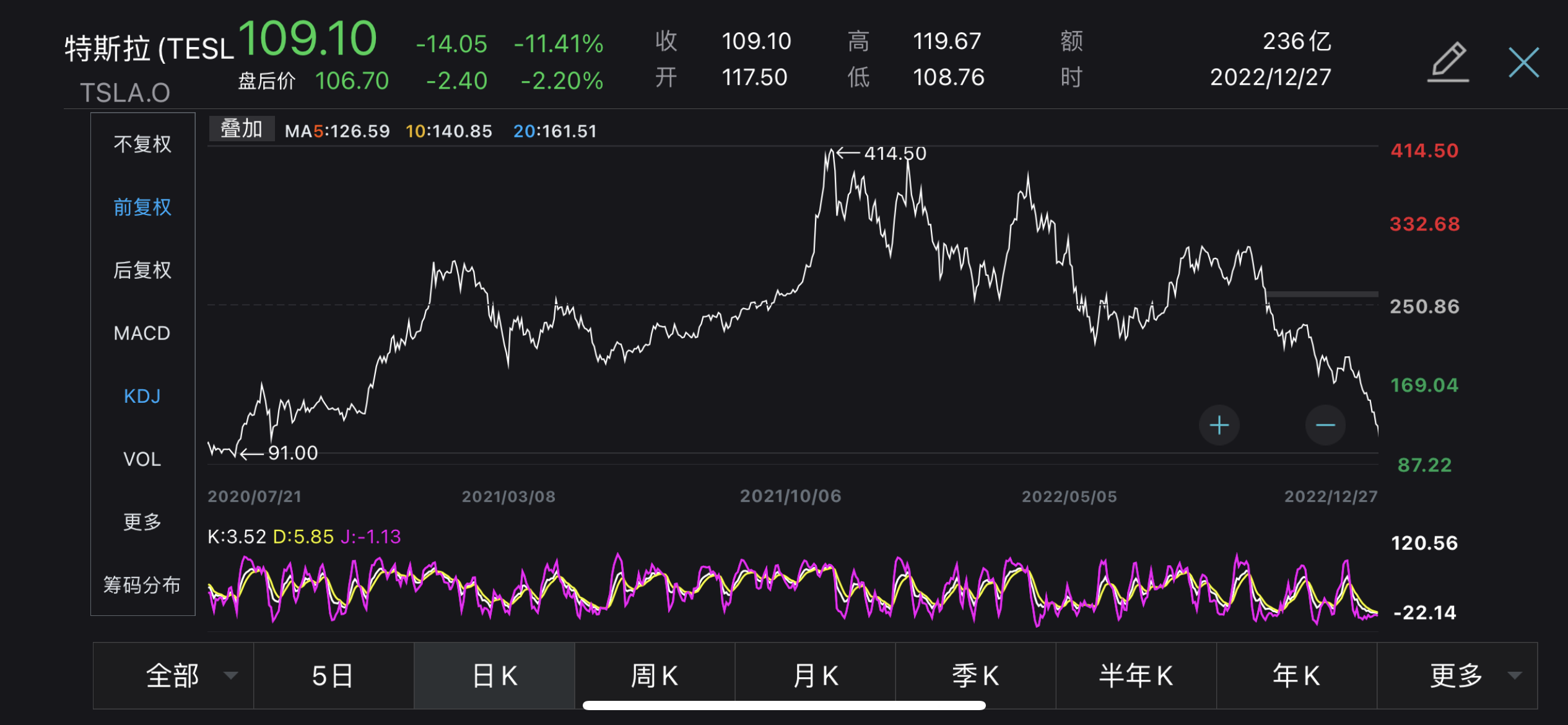Click the pencil edit icon

[1448, 62]
